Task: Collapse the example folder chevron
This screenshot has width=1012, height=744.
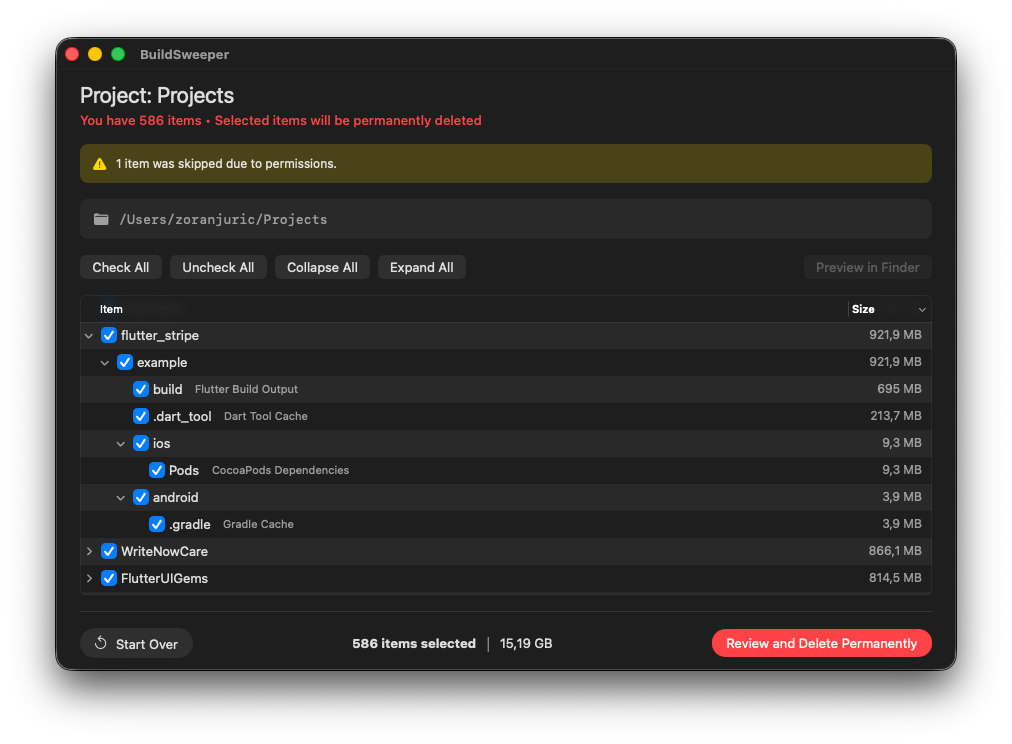Action: tap(105, 363)
